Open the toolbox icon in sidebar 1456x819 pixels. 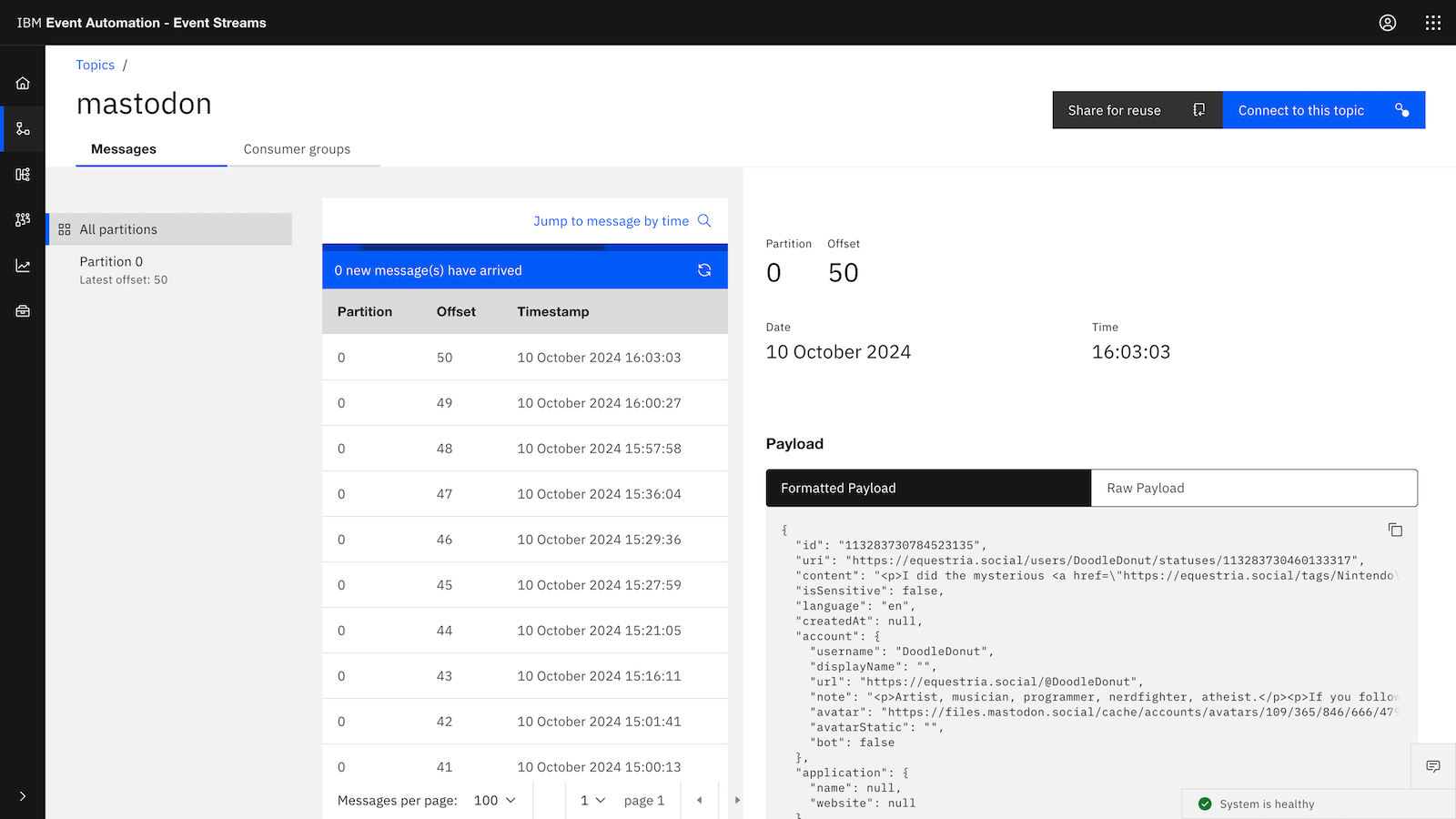23,311
